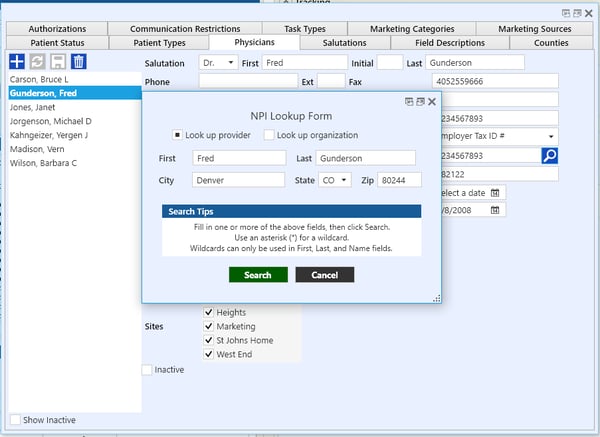
Task: Click the Cancel button
Action: (x=324, y=275)
